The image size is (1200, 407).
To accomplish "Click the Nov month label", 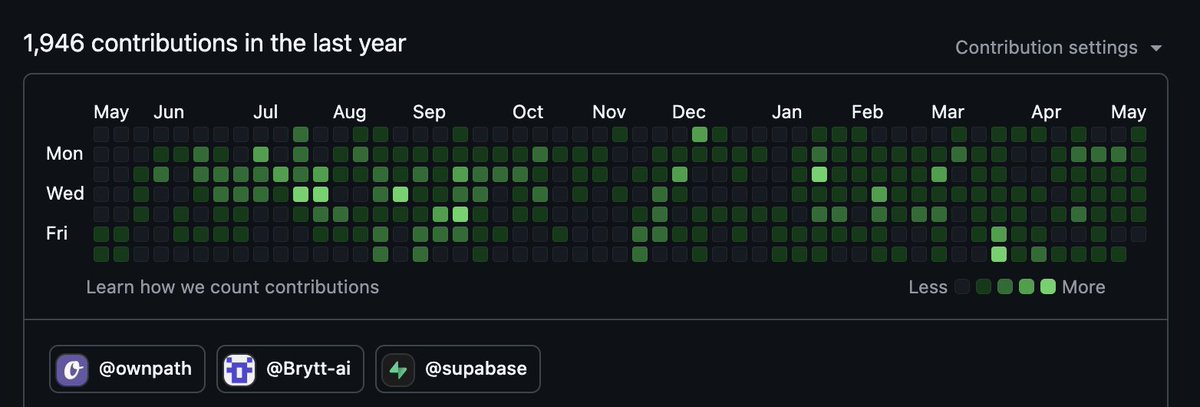I will (609, 111).
